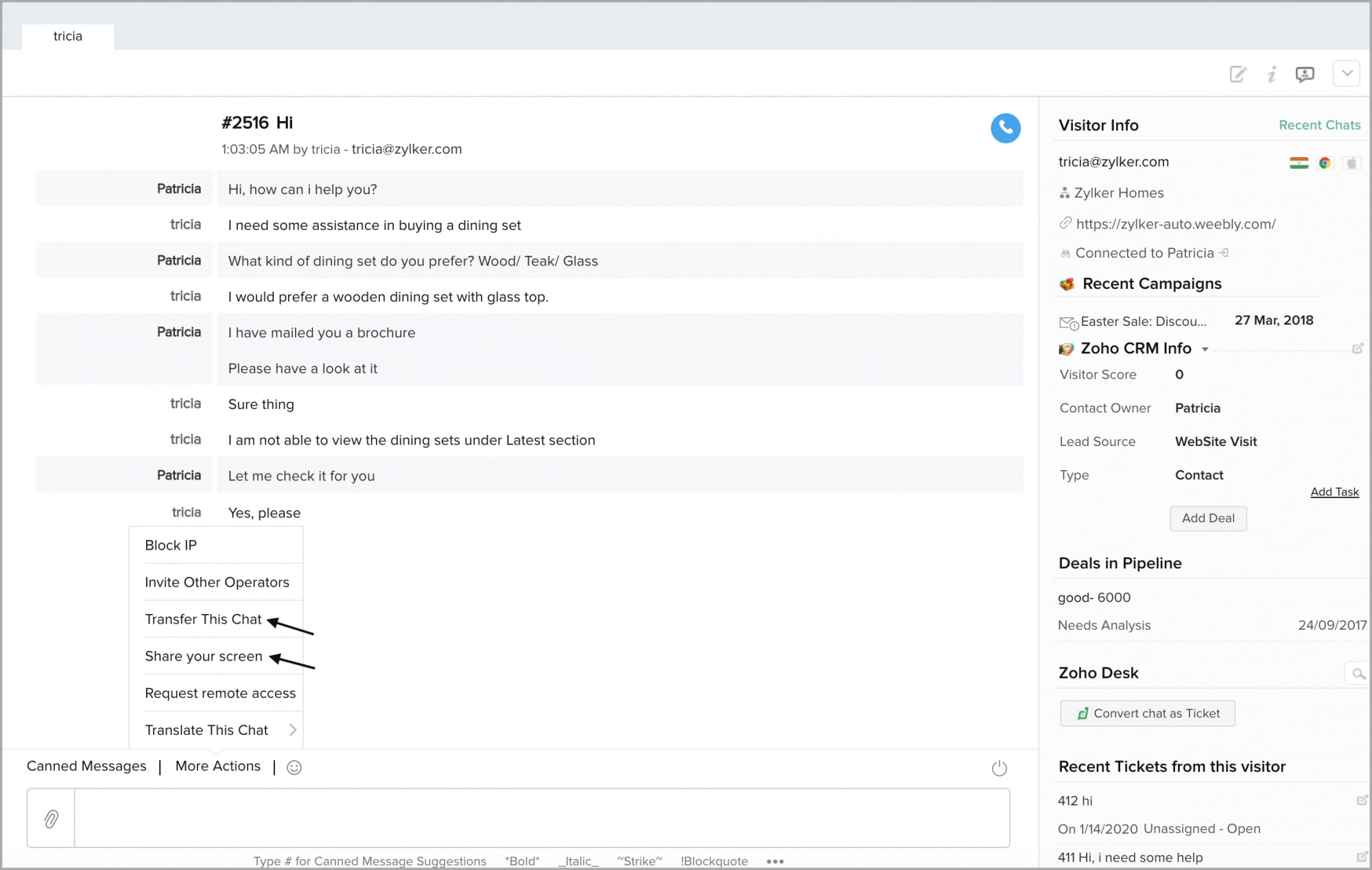Show more formatting options ellipsis
This screenshot has height=870, width=1372.
tap(775, 861)
